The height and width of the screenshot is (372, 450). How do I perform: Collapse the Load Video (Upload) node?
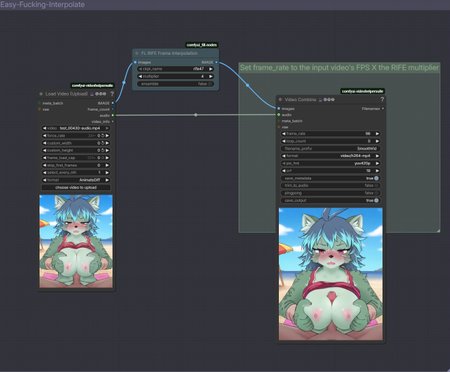pos(41,94)
